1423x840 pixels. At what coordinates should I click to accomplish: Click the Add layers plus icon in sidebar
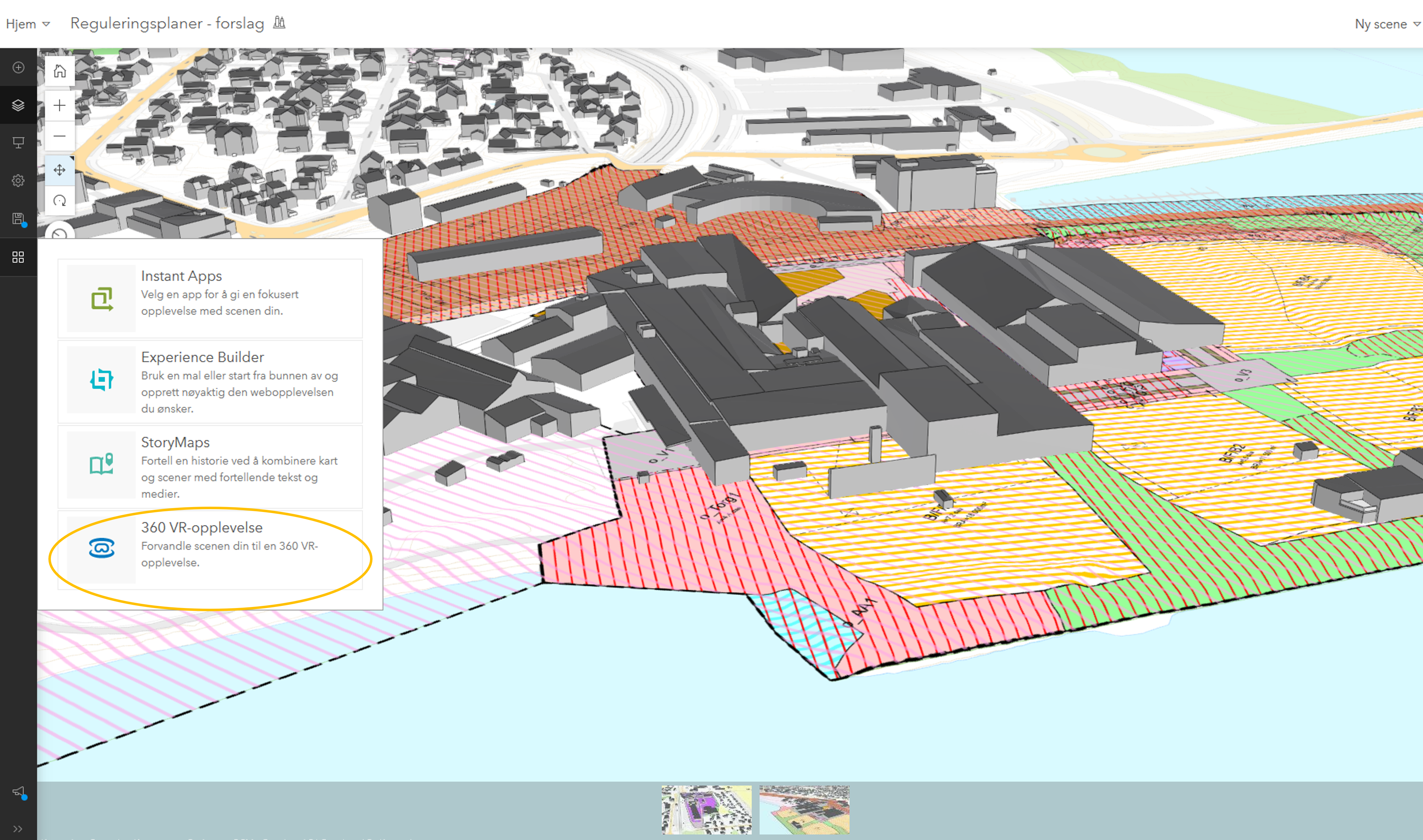coord(18,67)
